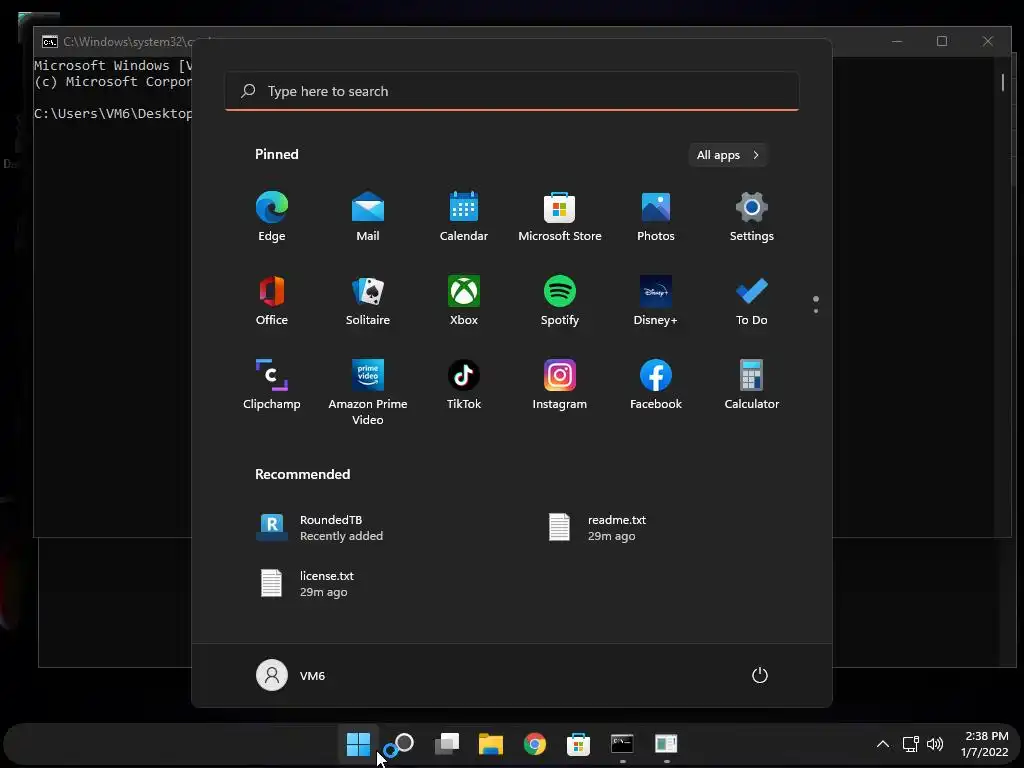
Task: Open the VM6 user account menu
Action: pos(291,675)
